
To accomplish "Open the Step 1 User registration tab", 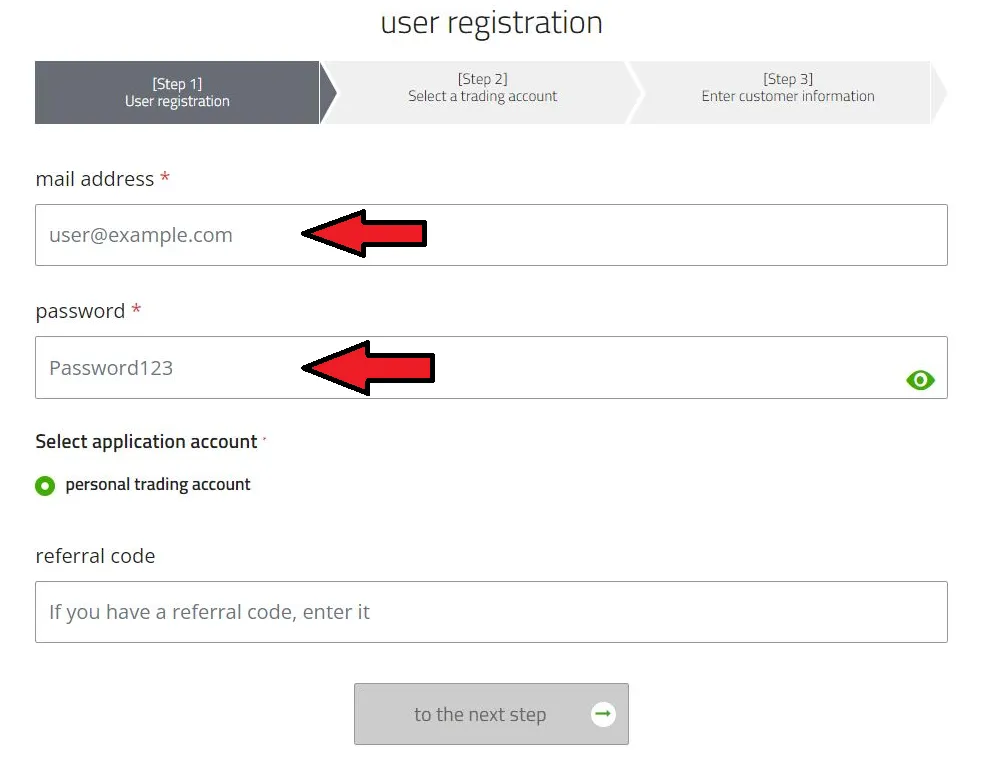I will [x=177, y=93].
